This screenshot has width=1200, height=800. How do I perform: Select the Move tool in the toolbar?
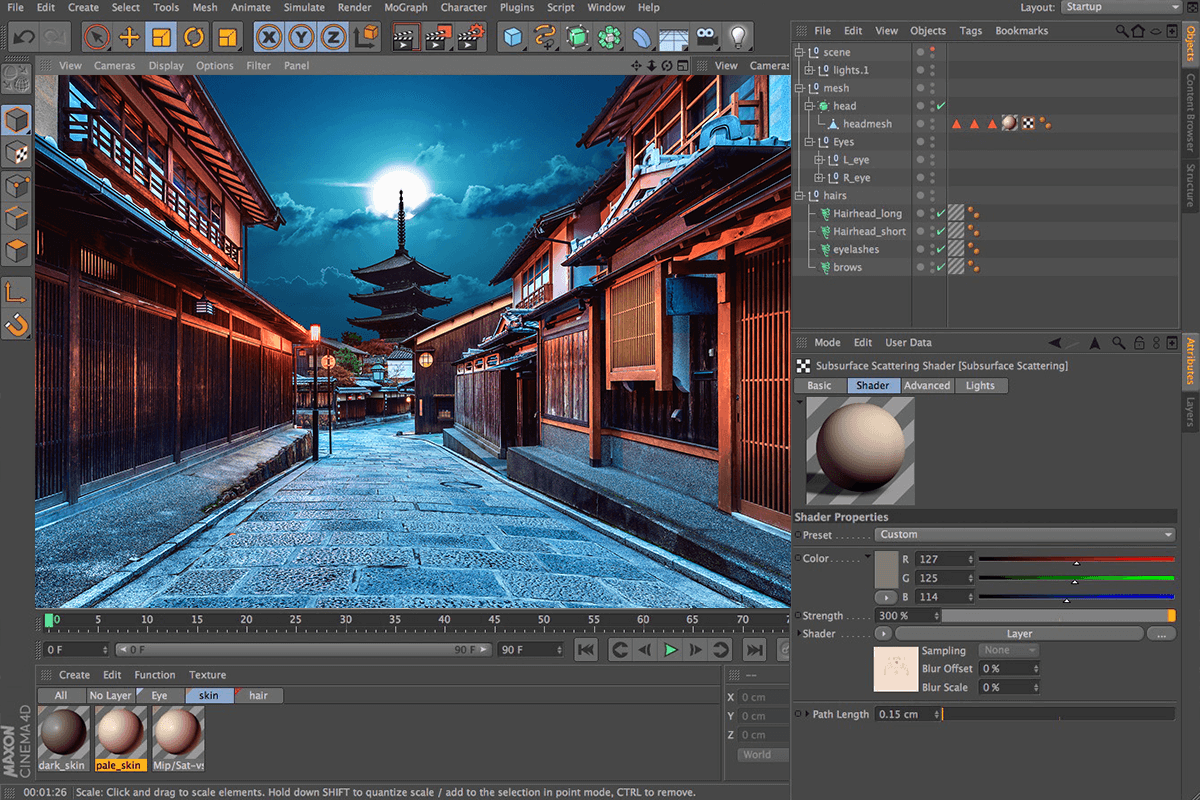129,36
